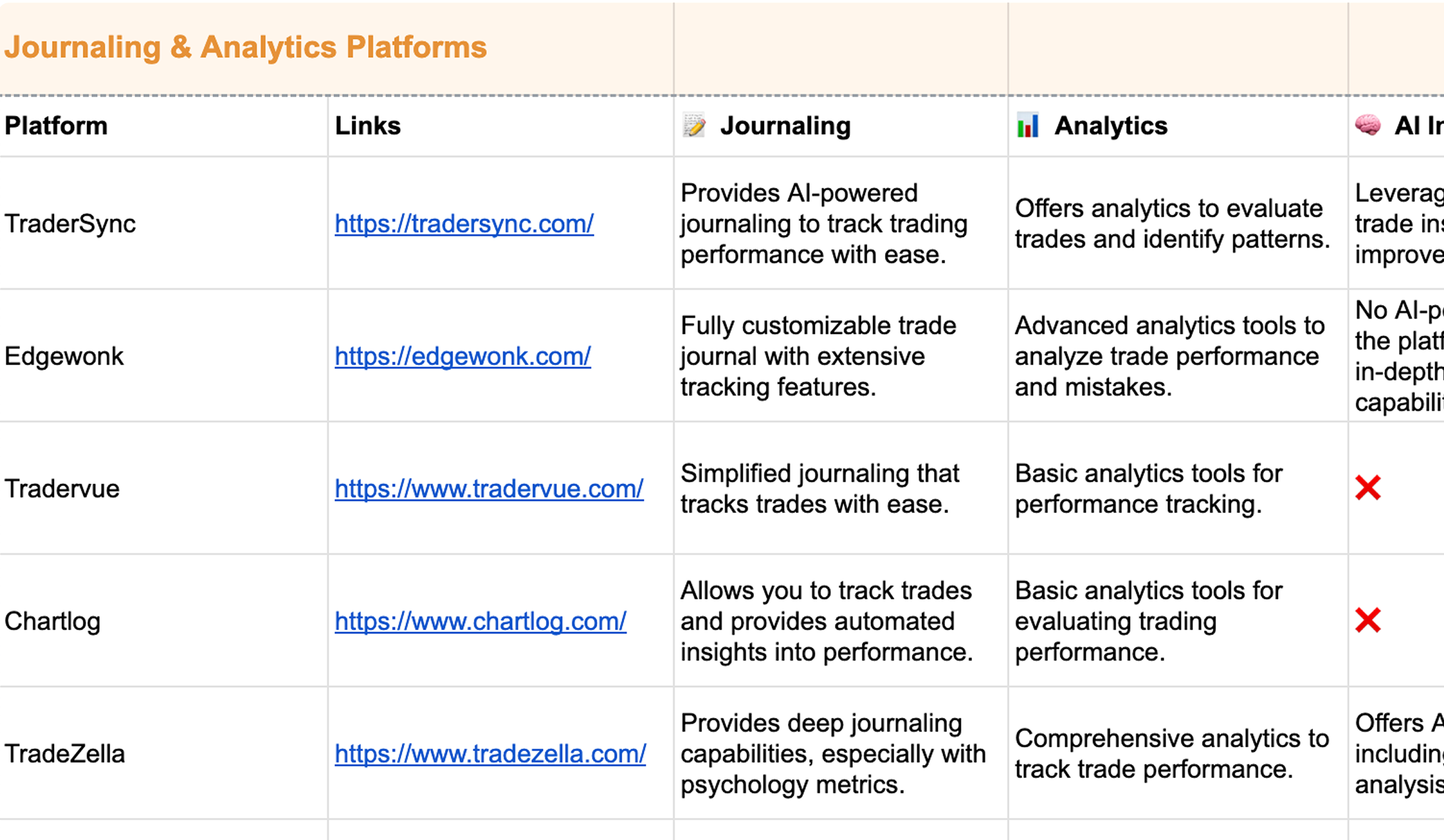The width and height of the screenshot is (1444, 840).
Task: Click the notepad icon beside Journaling header
Action: coord(694,126)
